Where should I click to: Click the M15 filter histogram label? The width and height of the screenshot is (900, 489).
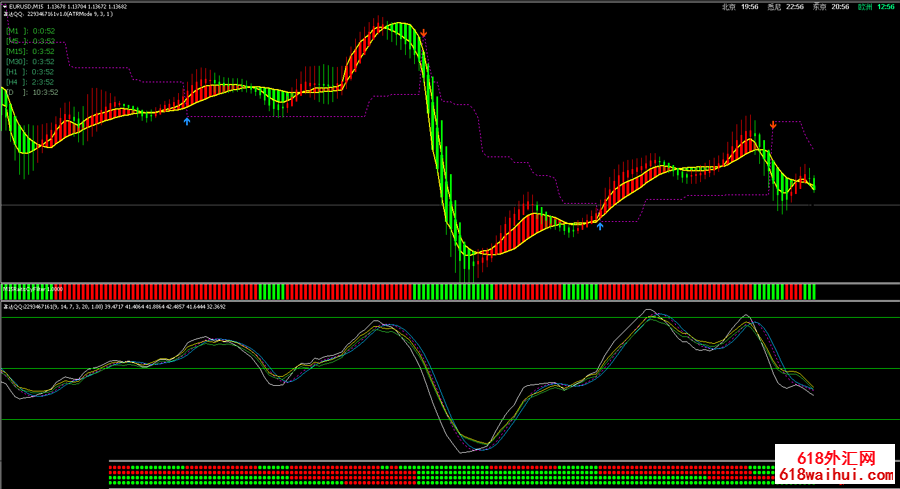point(33,289)
